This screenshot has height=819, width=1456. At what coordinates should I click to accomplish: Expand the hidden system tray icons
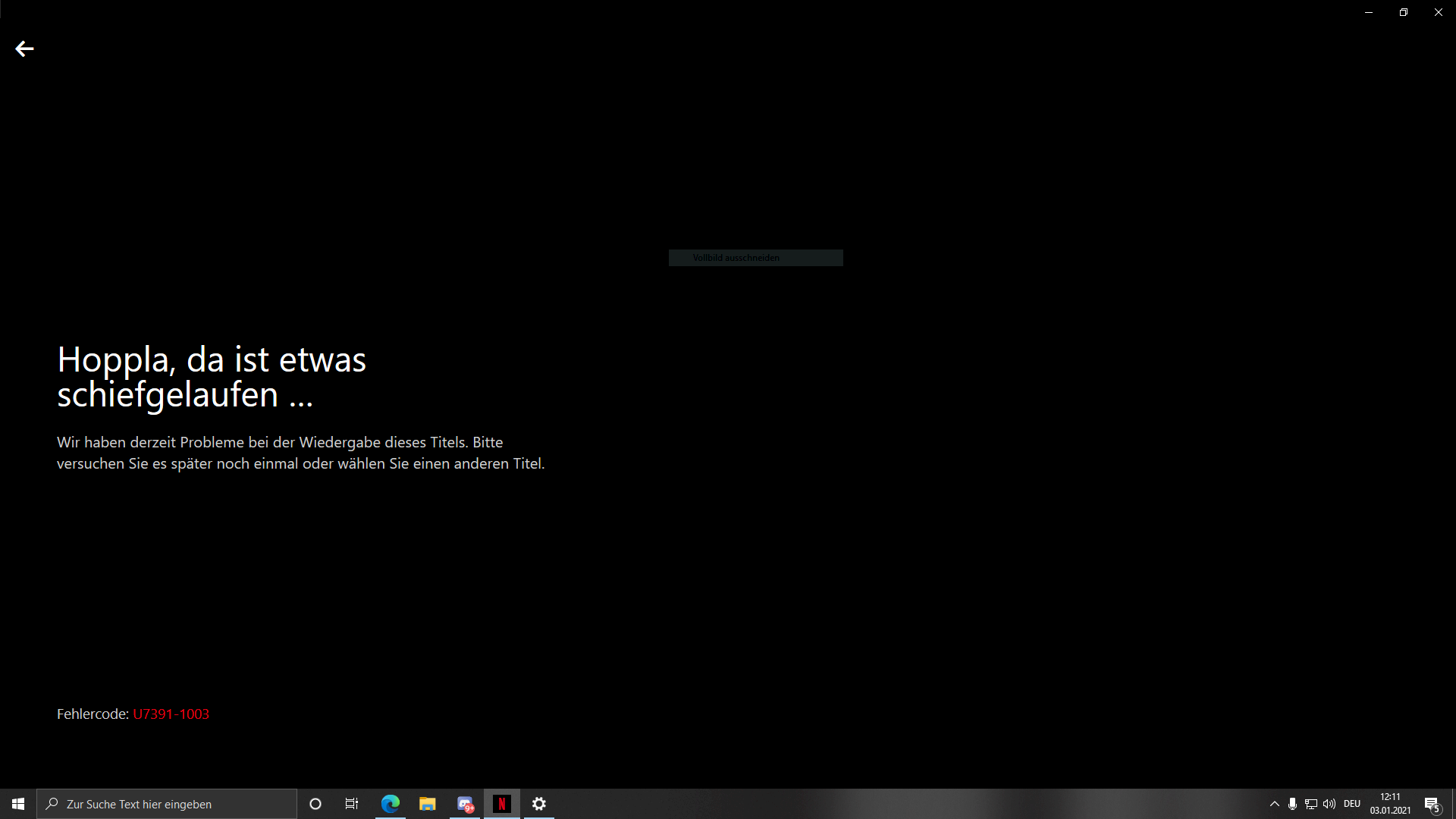(1275, 804)
